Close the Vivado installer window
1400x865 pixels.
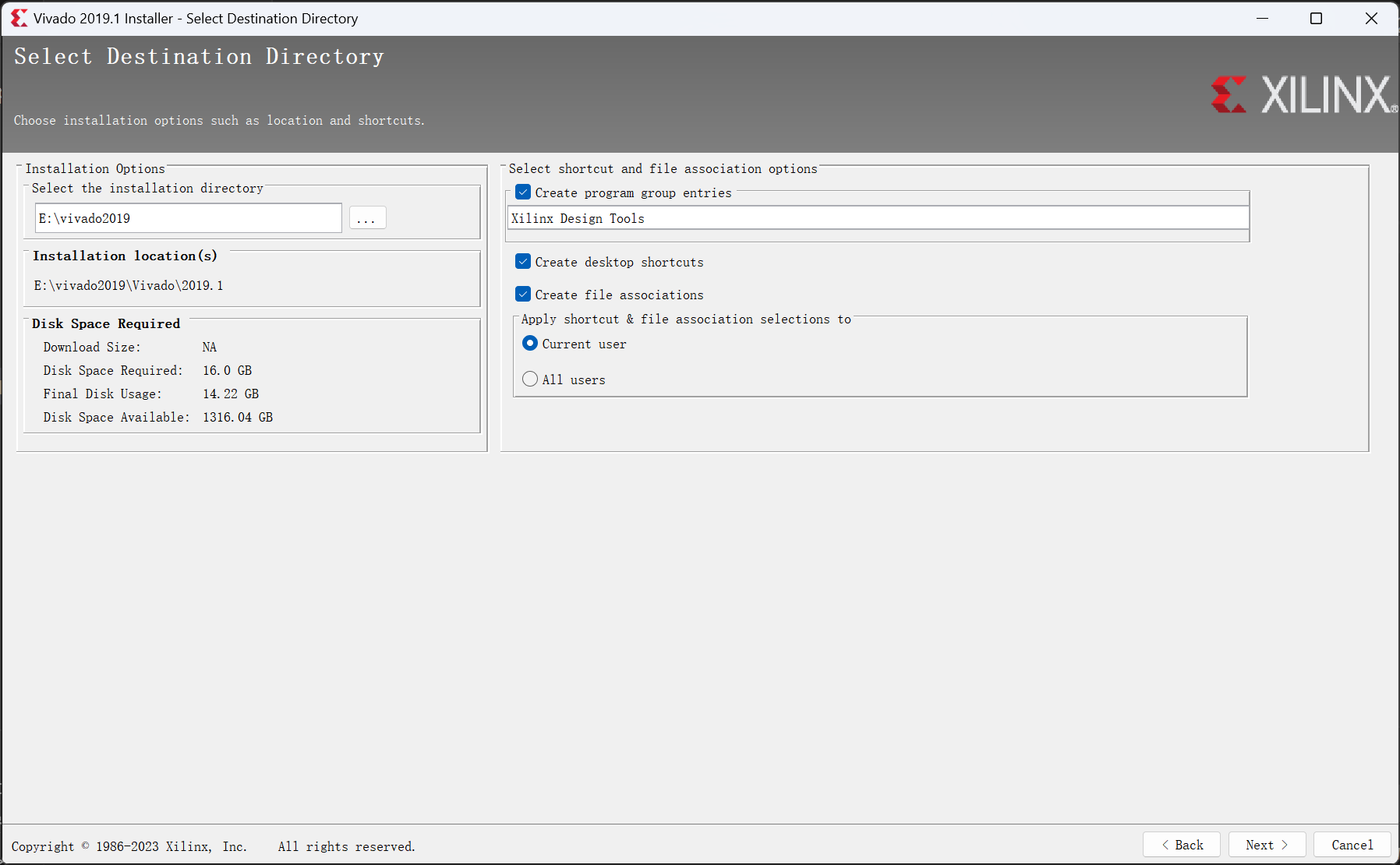click(x=1371, y=18)
